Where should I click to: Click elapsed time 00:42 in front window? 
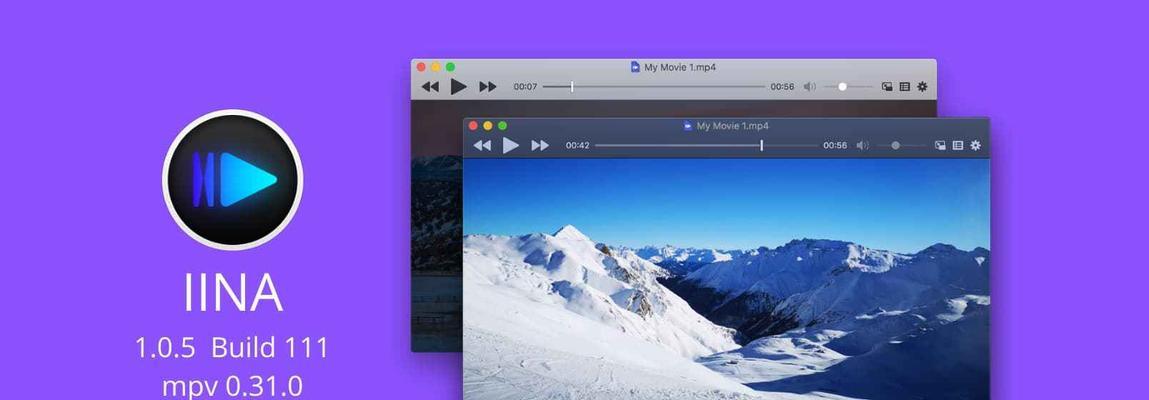tap(577, 146)
